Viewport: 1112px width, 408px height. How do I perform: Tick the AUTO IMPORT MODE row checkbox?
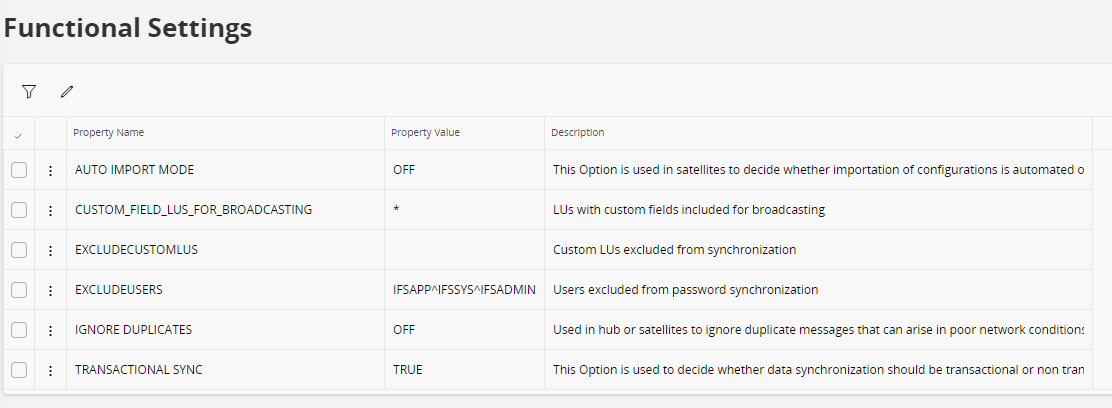(19, 170)
